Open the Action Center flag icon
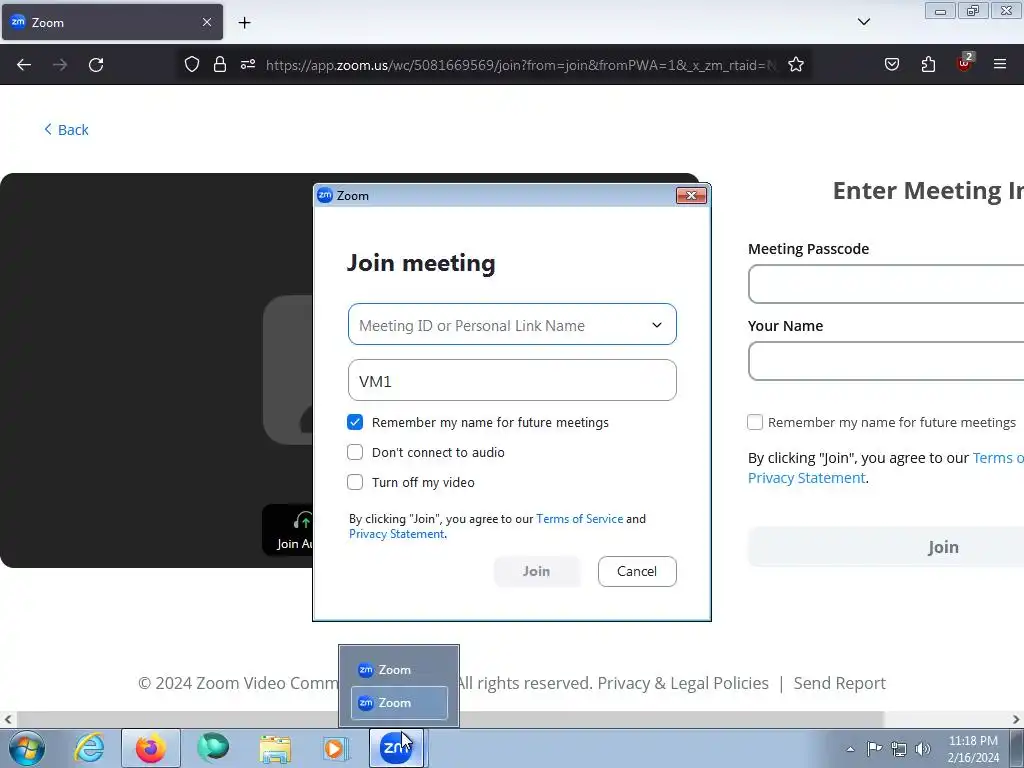1024x768 pixels. coord(874,748)
